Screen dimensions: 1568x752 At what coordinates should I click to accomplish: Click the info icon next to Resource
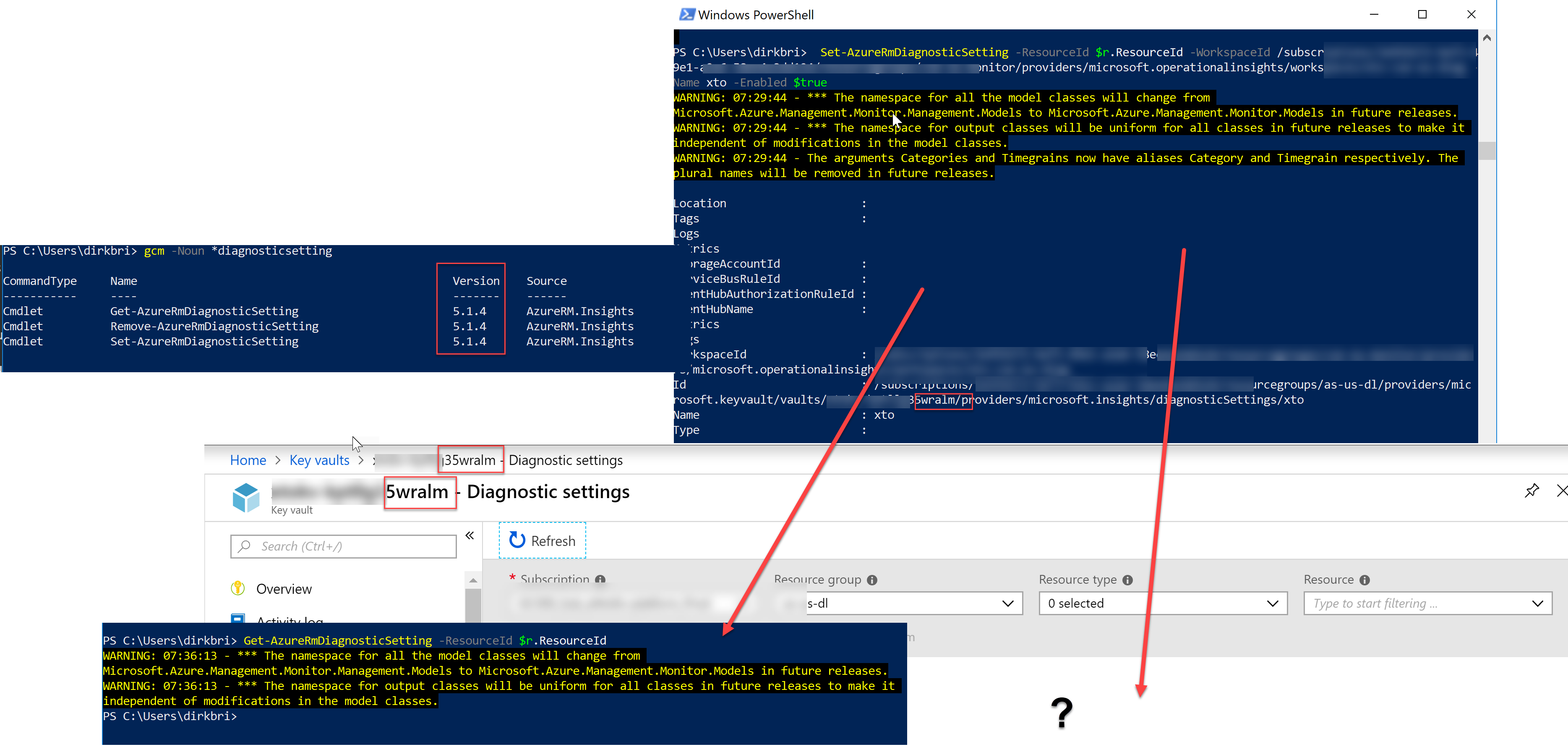pyautogui.click(x=1365, y=580)
